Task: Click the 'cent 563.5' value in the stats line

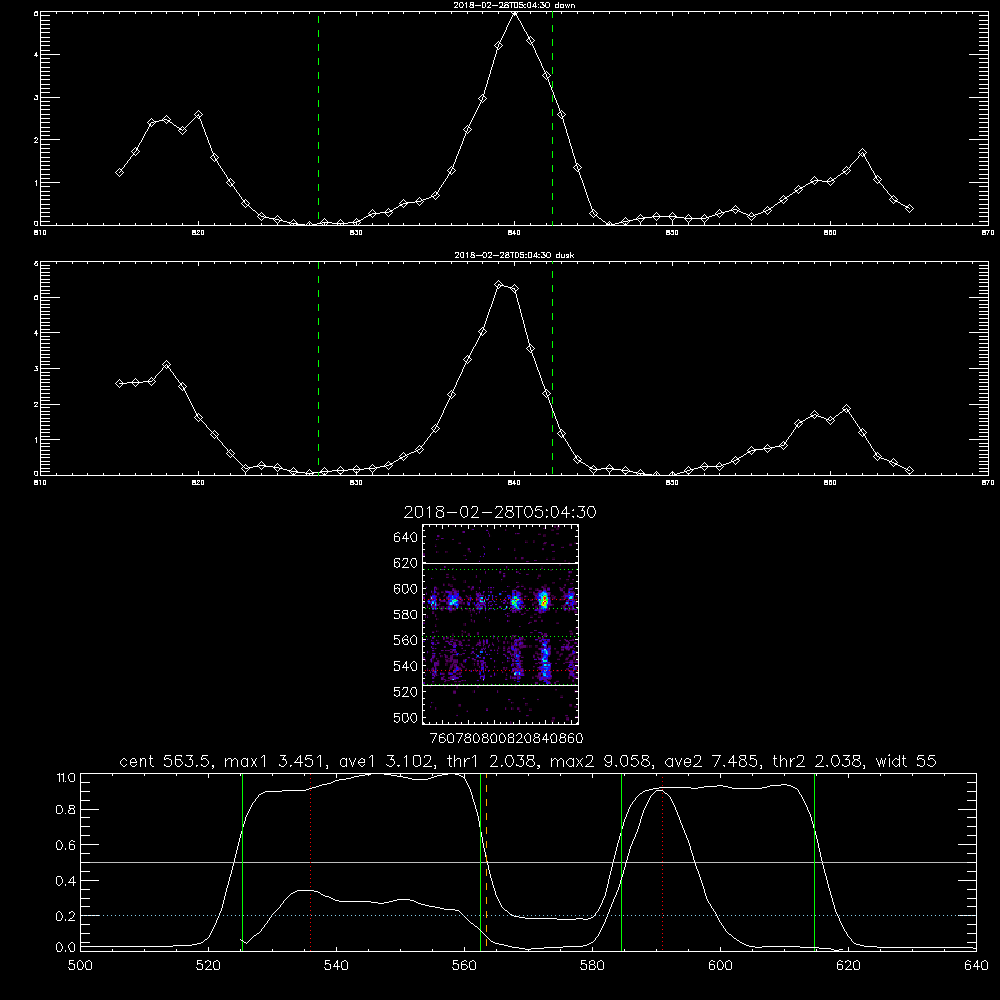Action: pyautogui.click(x=165, y=761)
